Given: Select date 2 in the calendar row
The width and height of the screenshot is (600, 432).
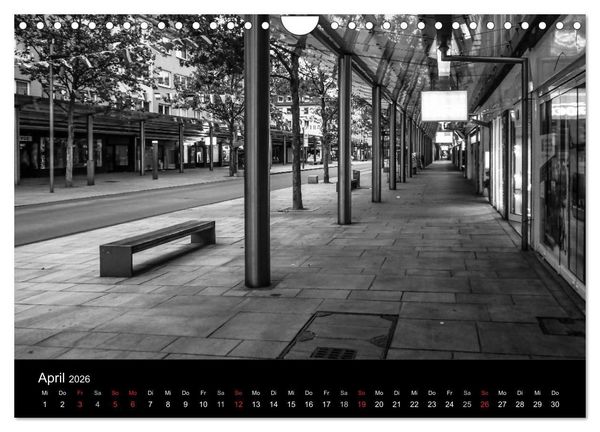Looking at the screenshot, I should [62, 404].
